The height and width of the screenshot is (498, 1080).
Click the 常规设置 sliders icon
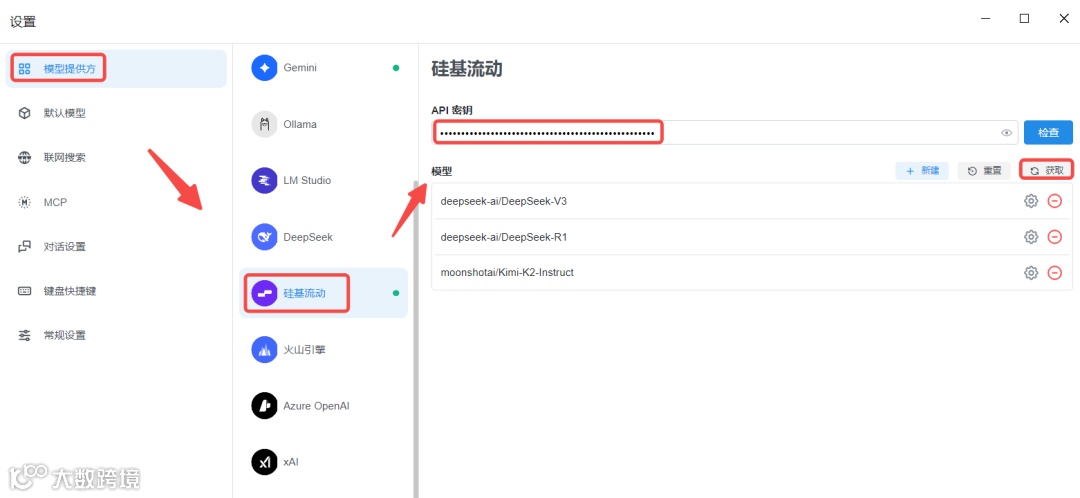tap(25, 335)
